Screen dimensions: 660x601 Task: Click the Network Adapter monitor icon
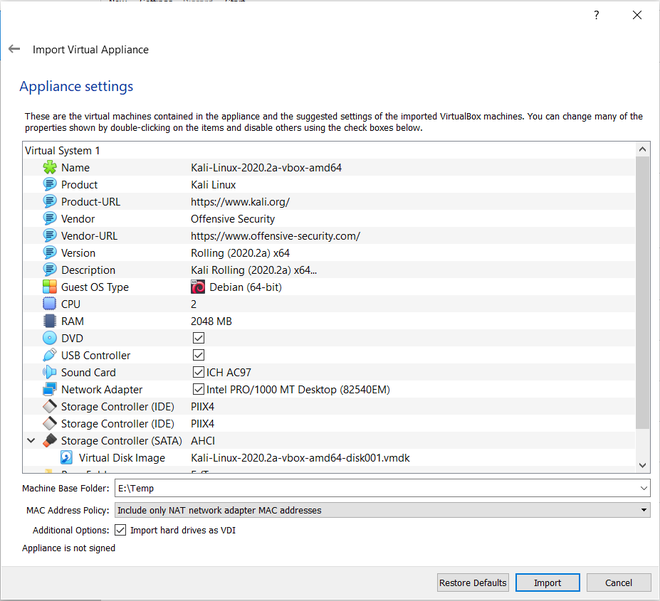click(50, 389)
